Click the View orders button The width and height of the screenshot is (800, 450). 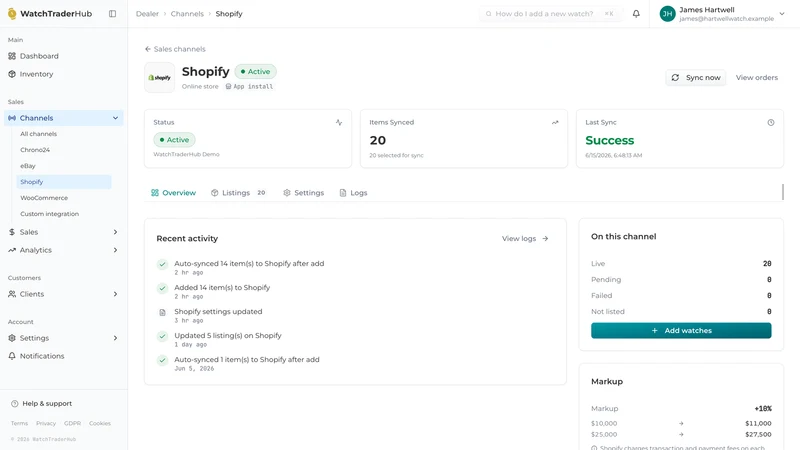click(x=757, y=78)
